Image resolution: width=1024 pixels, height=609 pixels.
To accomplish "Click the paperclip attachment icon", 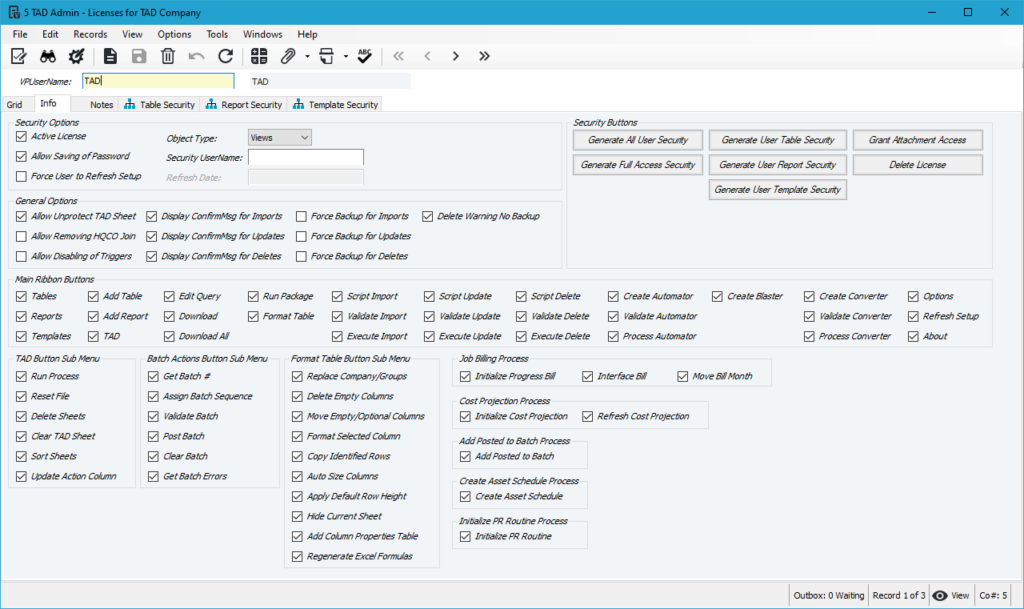I will point(288,56).
